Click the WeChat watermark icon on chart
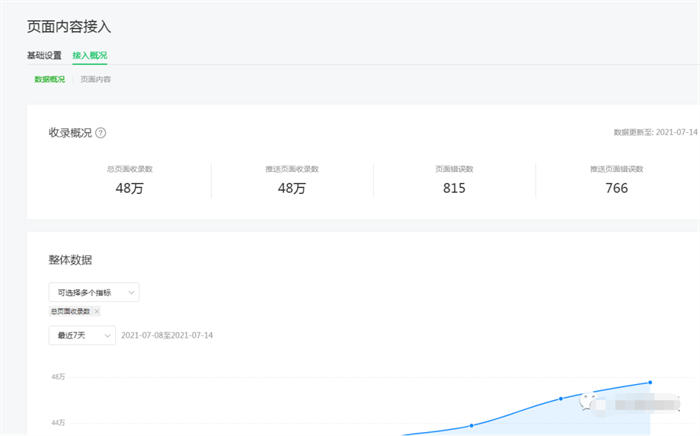Viewport: 700px width, 436px height. pos(590,402)
